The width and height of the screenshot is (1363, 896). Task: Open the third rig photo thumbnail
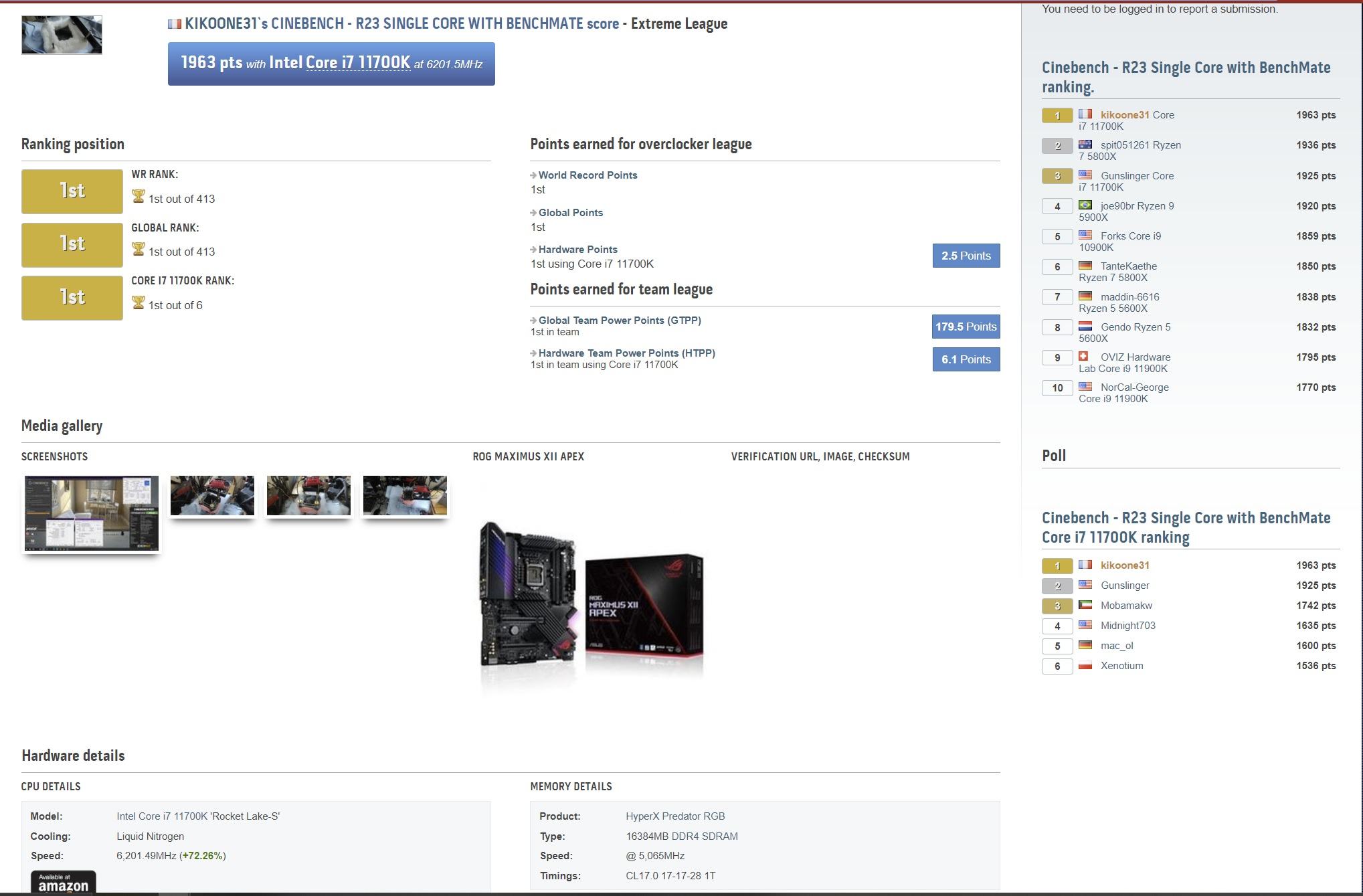point(308,496)
